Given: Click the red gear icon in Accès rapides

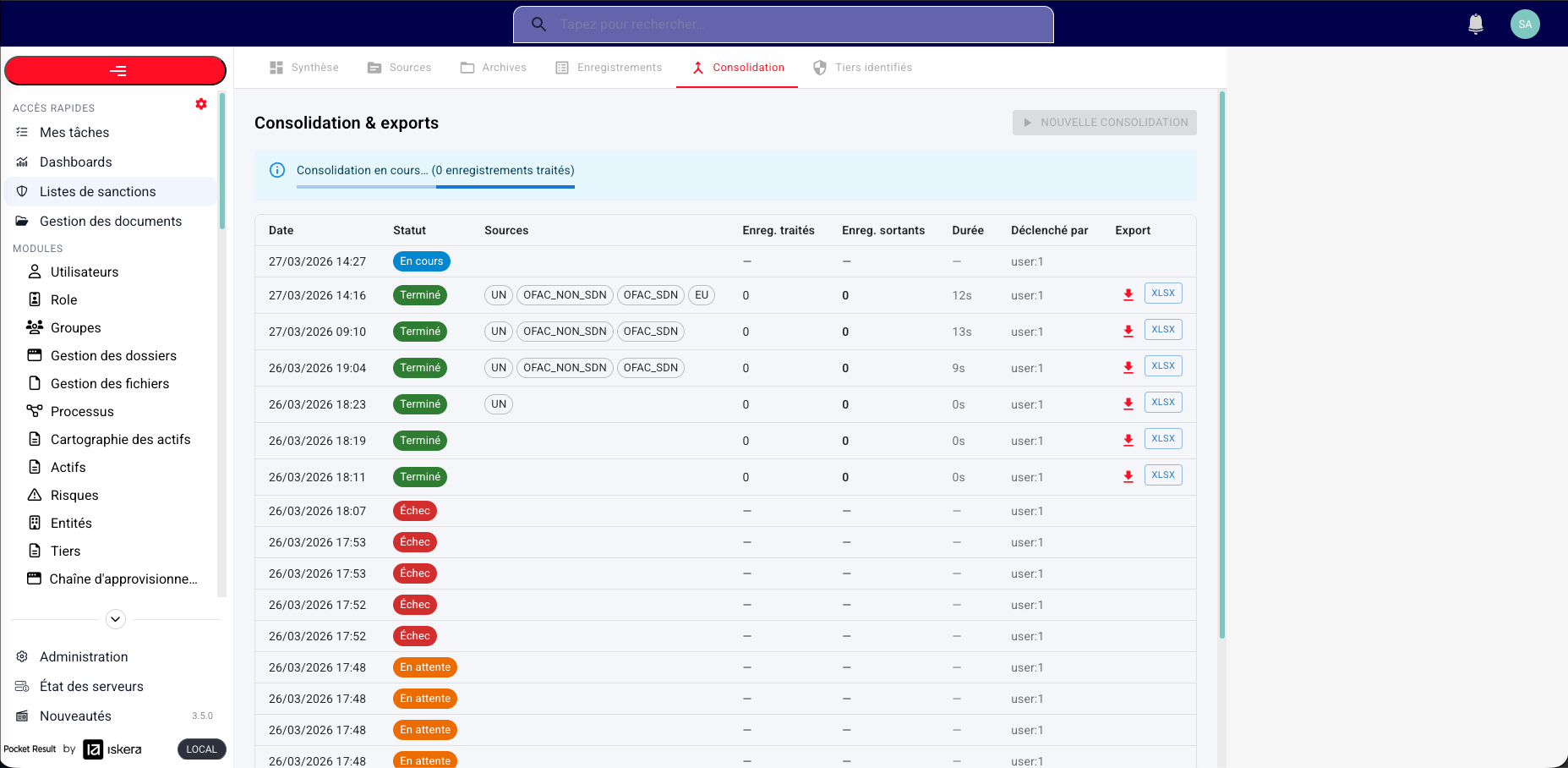Looking at the screenshot, I should [201, 104].
